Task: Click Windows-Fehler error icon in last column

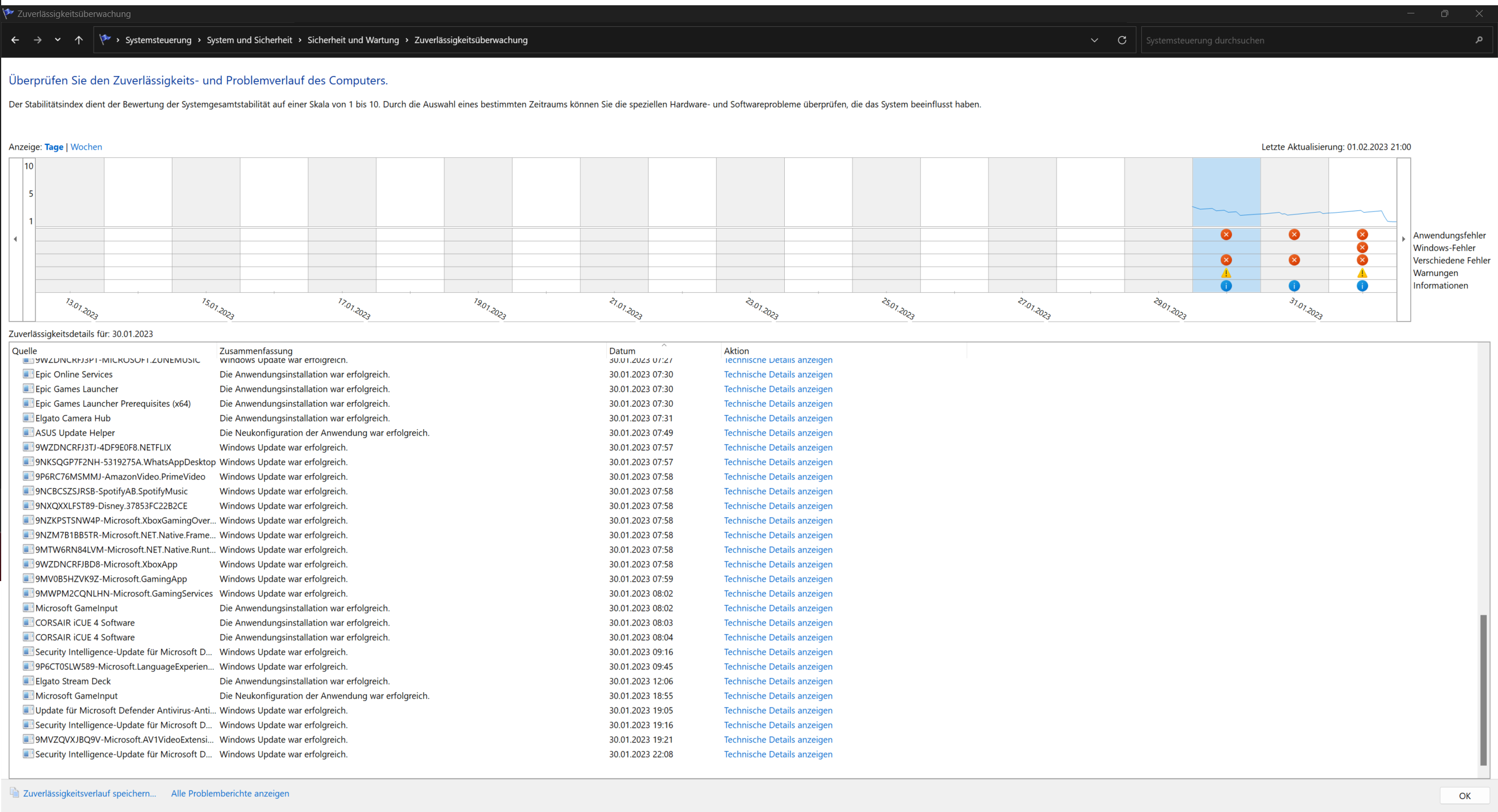Action: 1362,247
